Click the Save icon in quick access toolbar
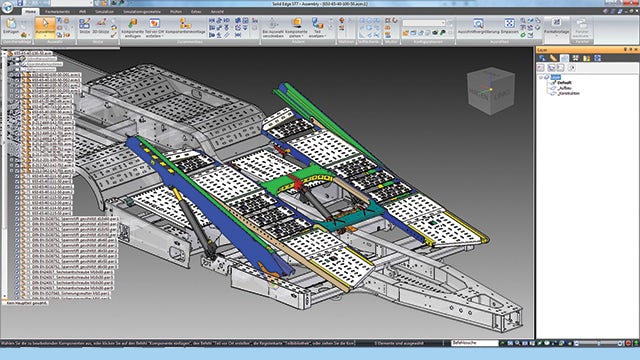 (x=20, y=3)
